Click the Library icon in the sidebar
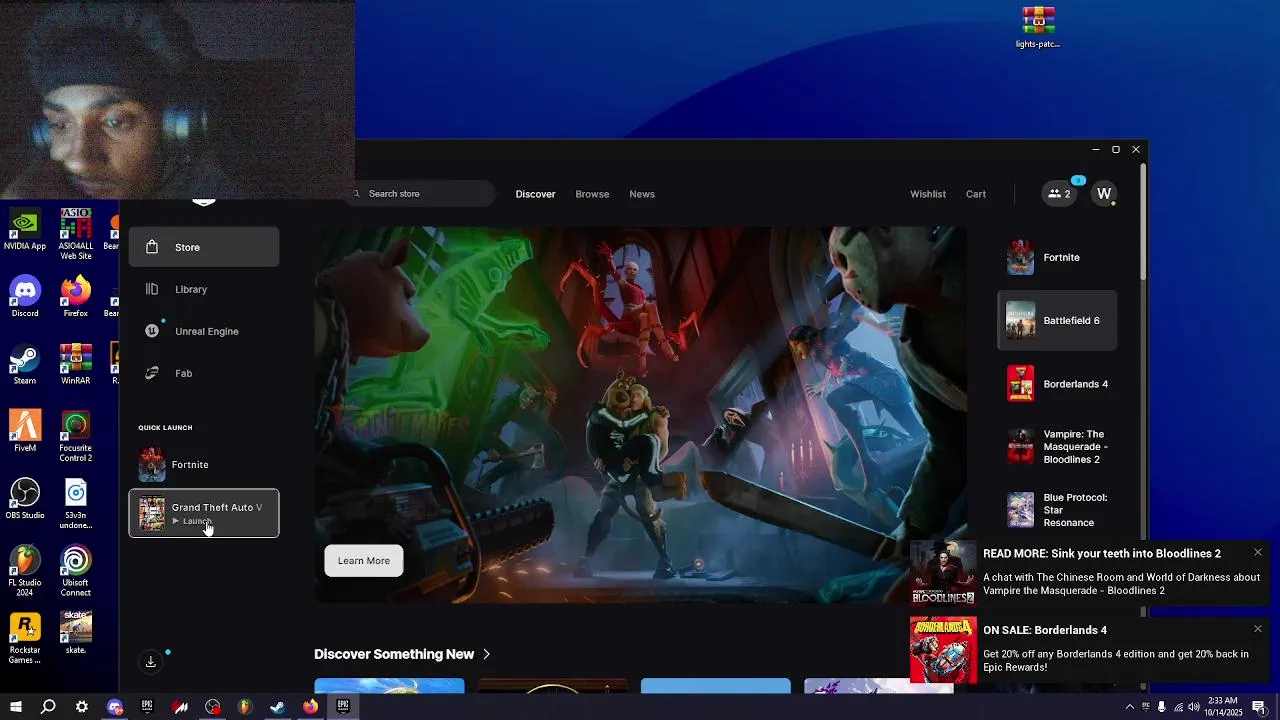The width and height of the screenshot is (1280, 720). click(152, 289)
